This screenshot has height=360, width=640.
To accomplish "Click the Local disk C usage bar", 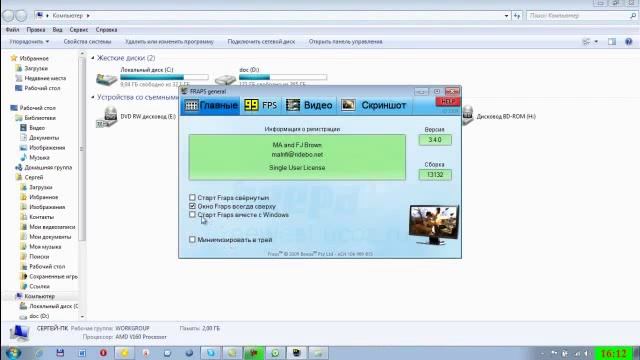I will tap(164, 77).
